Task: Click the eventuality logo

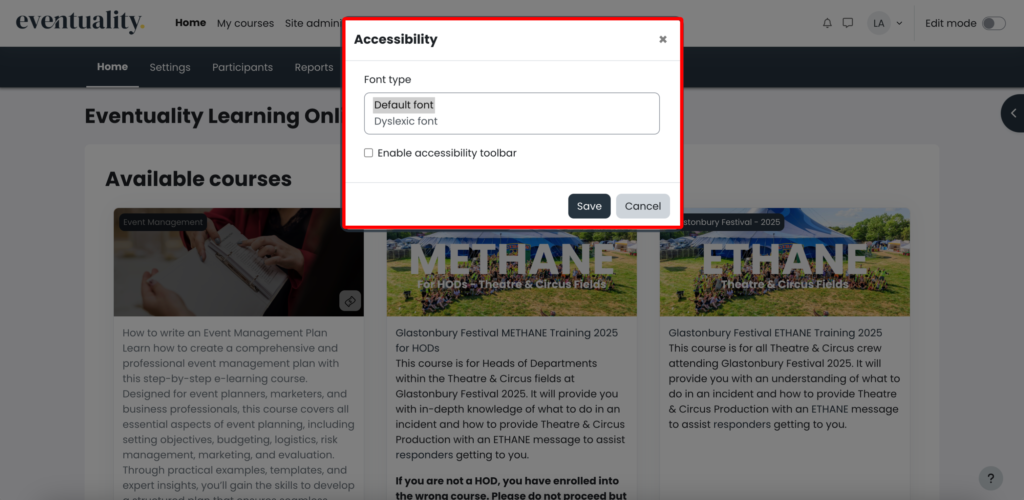Action: [80, 22]
